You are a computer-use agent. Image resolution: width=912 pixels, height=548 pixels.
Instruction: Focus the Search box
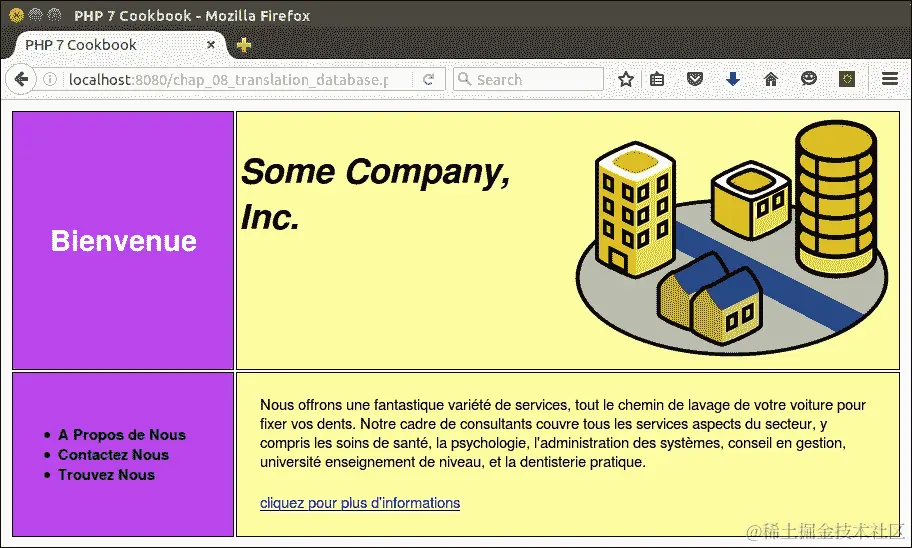528,79
